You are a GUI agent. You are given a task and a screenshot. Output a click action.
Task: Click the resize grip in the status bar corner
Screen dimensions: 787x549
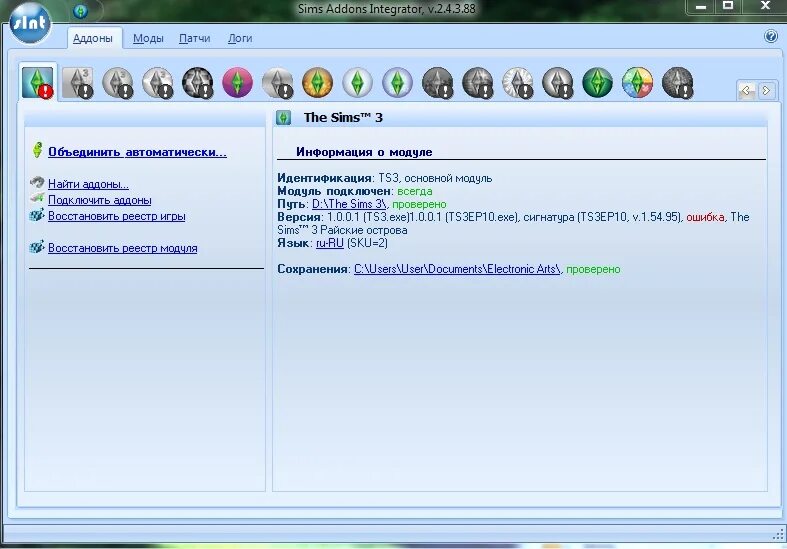(778, 535)
